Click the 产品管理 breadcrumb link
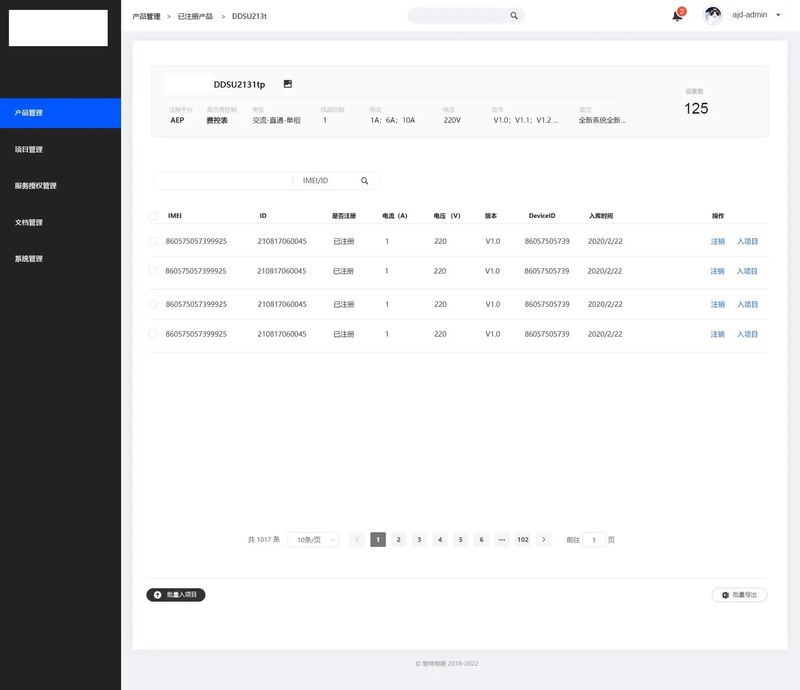 coord(146,16)
